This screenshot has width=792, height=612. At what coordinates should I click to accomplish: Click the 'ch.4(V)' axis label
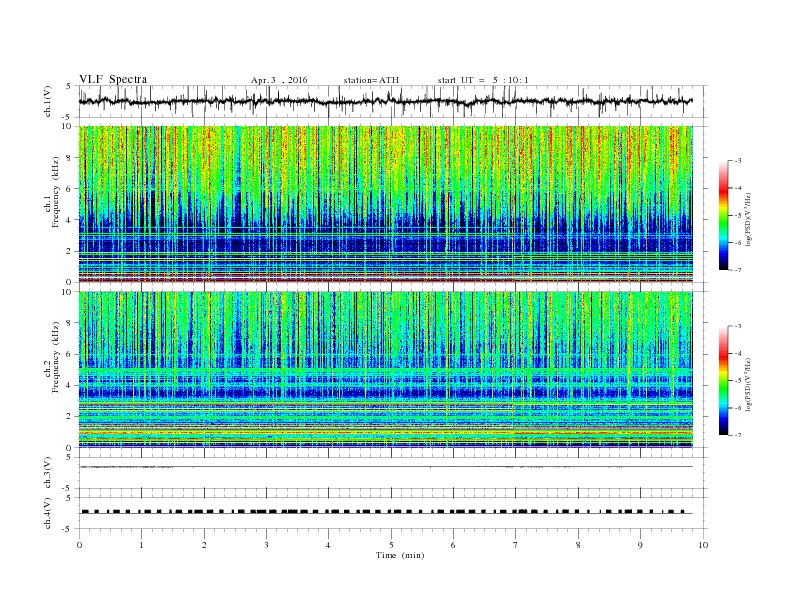(48, 514)
